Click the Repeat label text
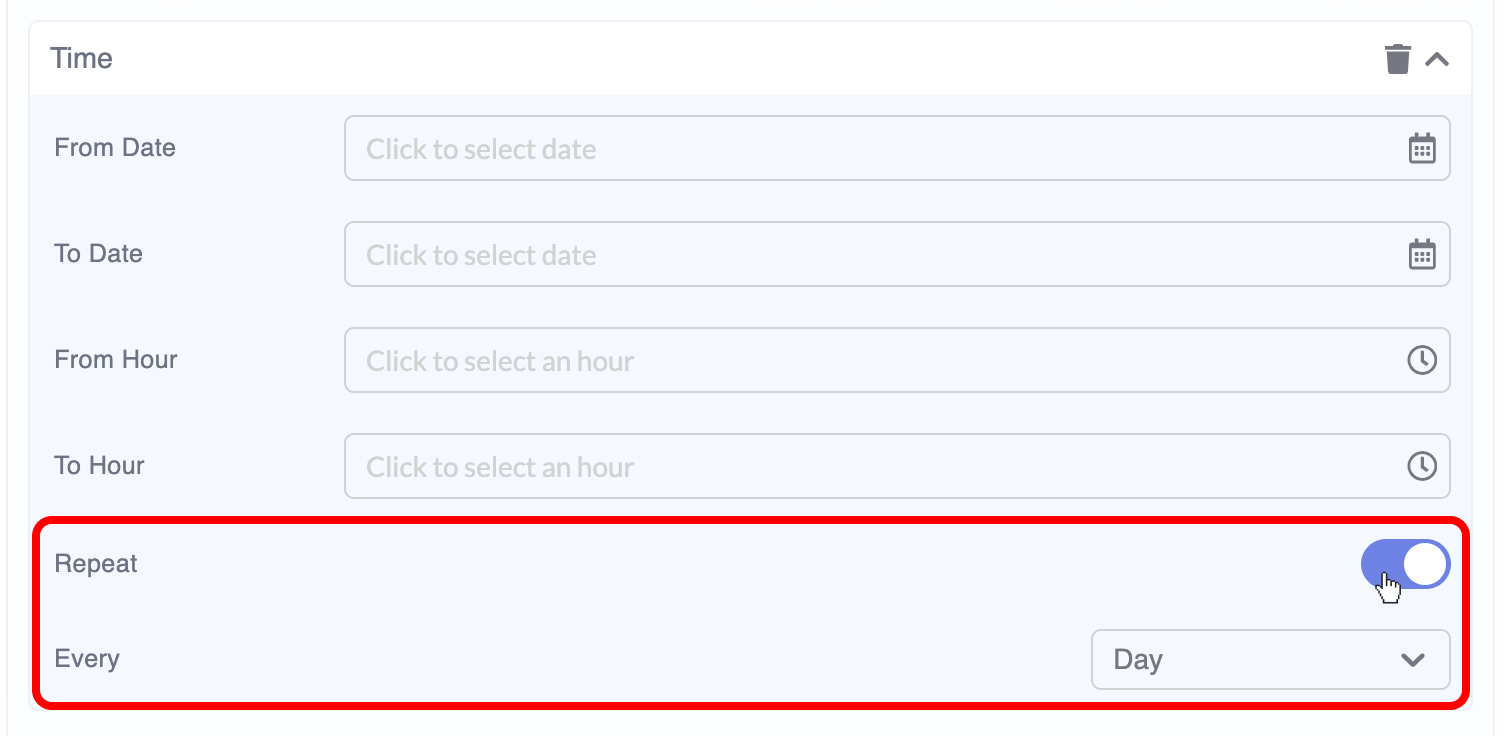Screen dimensions: 1504x736 (x=96, y=564)
